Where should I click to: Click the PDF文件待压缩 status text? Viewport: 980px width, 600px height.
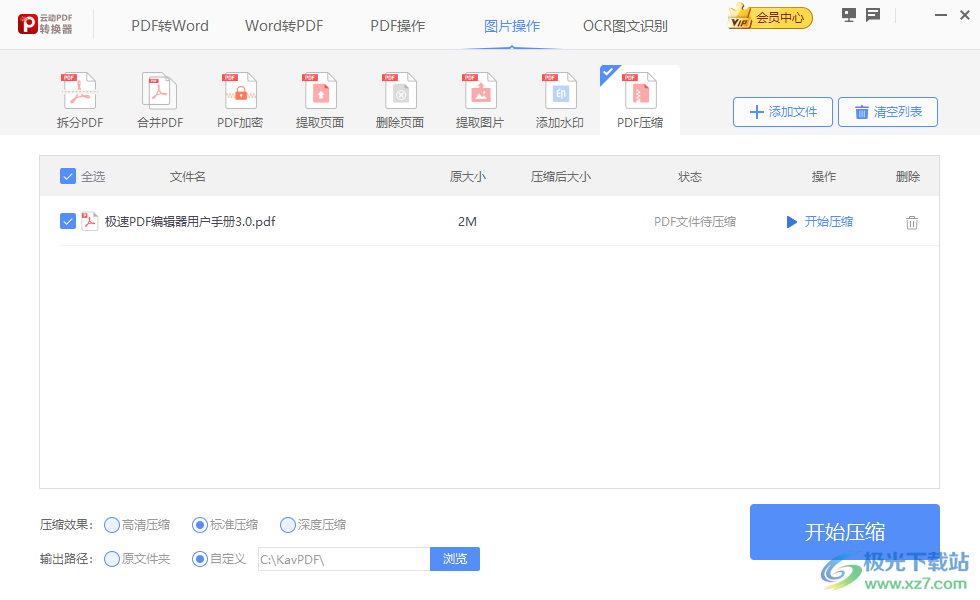(695, 221)
